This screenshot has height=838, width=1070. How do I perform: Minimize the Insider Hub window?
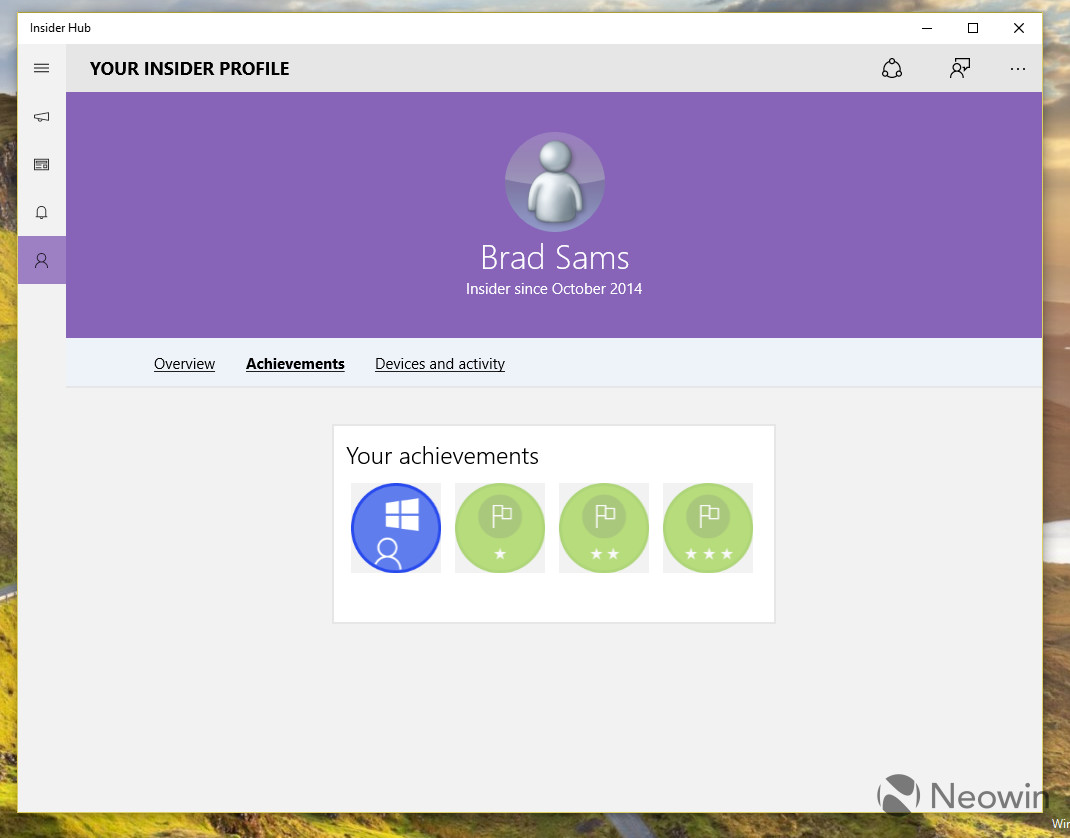tap(927, 28)
